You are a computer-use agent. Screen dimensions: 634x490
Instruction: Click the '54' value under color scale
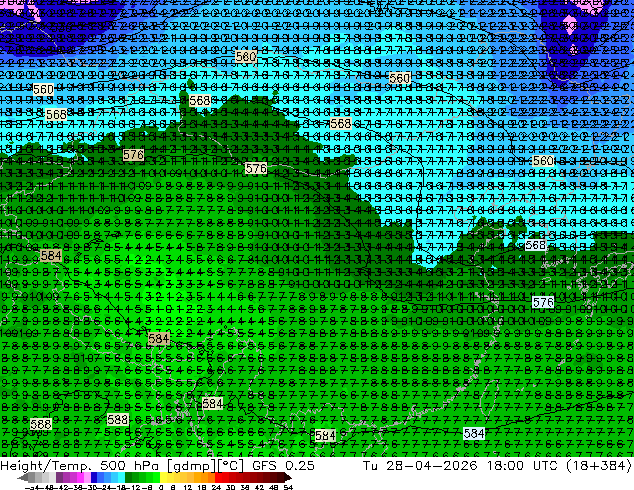click(288, 487)
